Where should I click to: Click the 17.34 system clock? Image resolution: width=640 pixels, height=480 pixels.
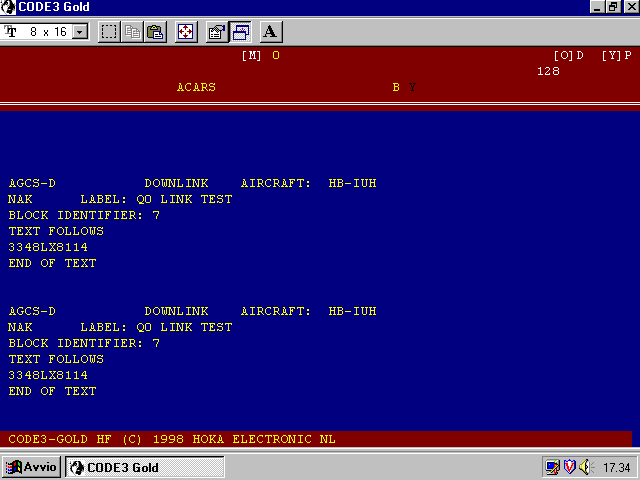[x=616, y=467]
